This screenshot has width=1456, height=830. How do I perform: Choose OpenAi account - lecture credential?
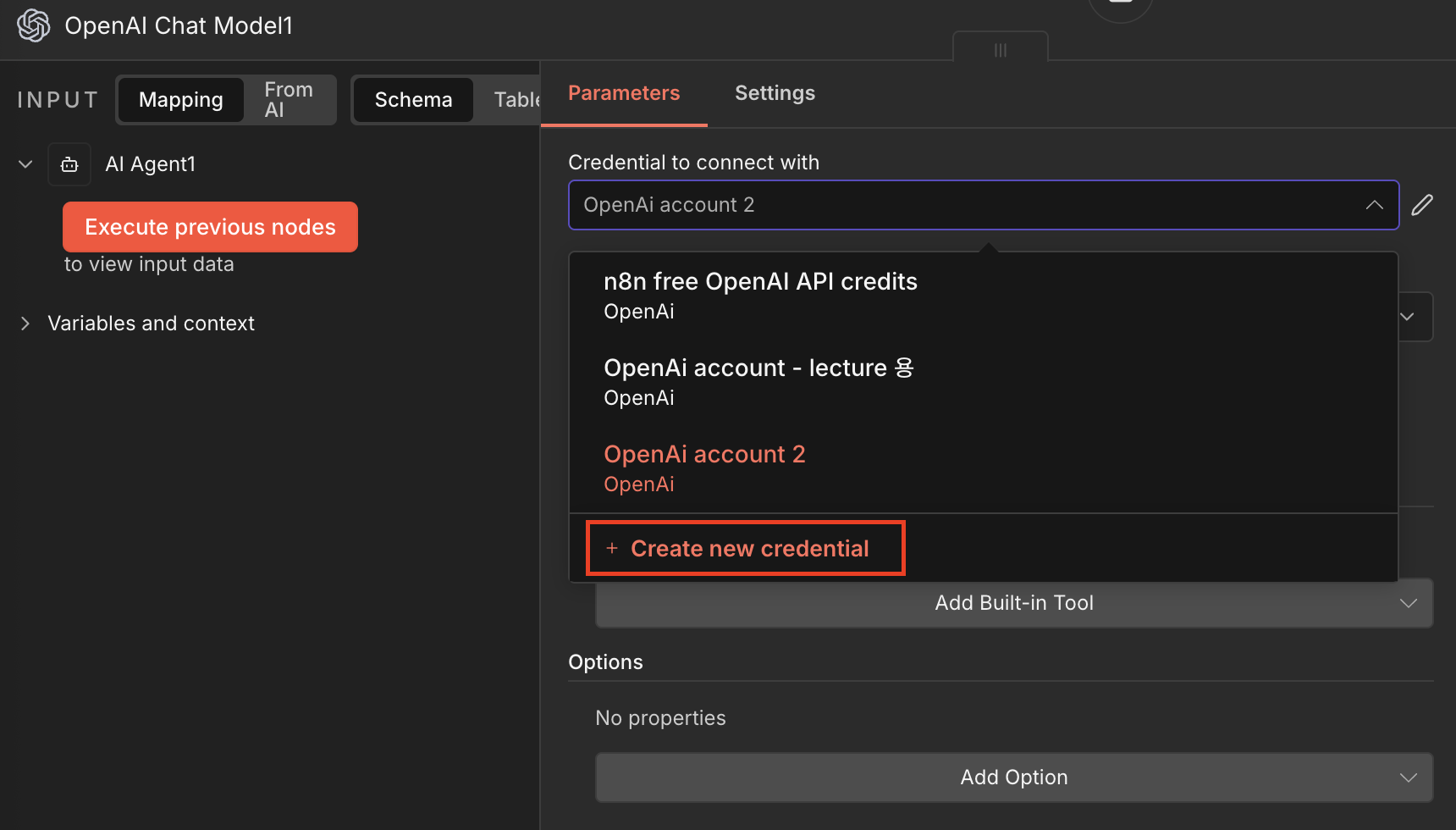[983, 382]
